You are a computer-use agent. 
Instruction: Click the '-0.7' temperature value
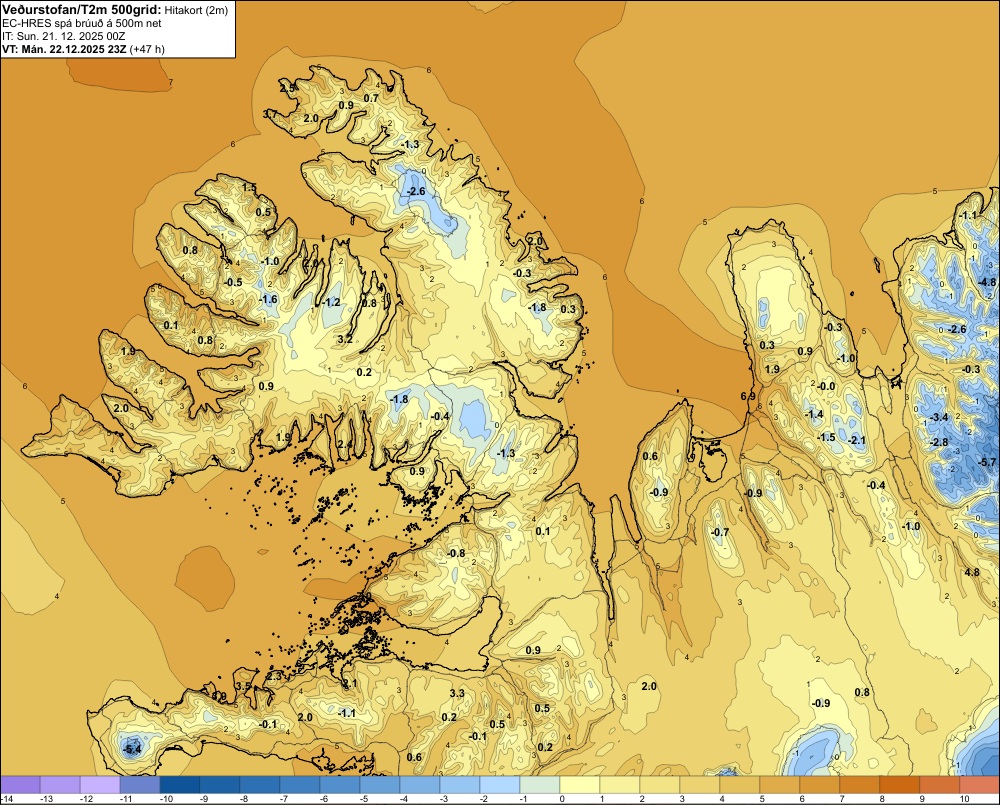coord(719,532)
